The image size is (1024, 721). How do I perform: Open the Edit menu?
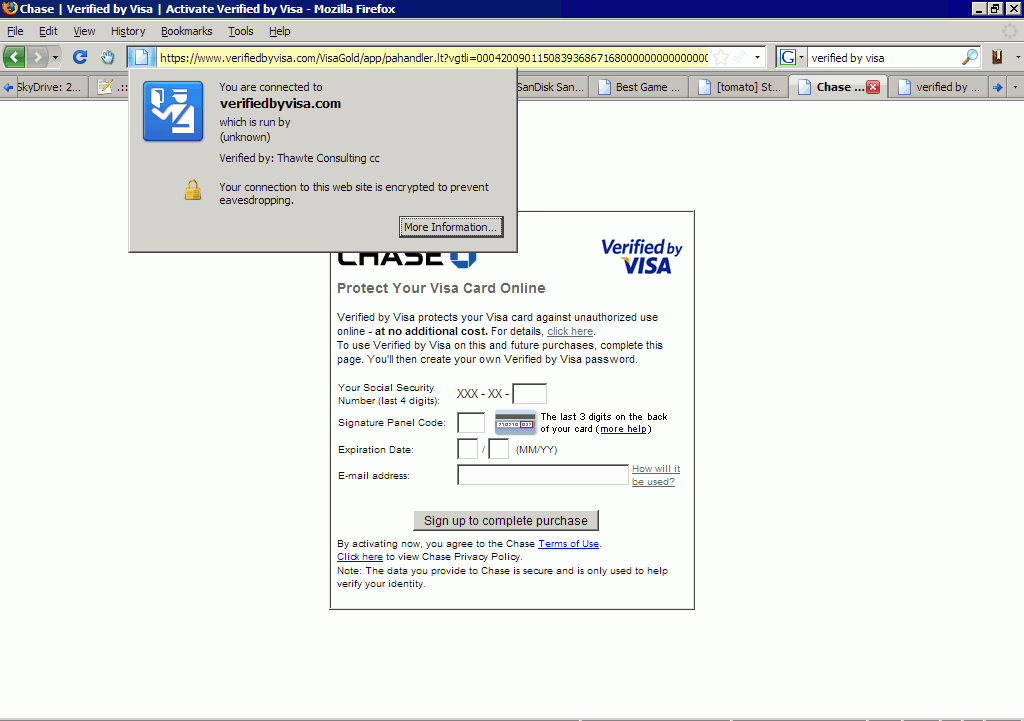48,31
